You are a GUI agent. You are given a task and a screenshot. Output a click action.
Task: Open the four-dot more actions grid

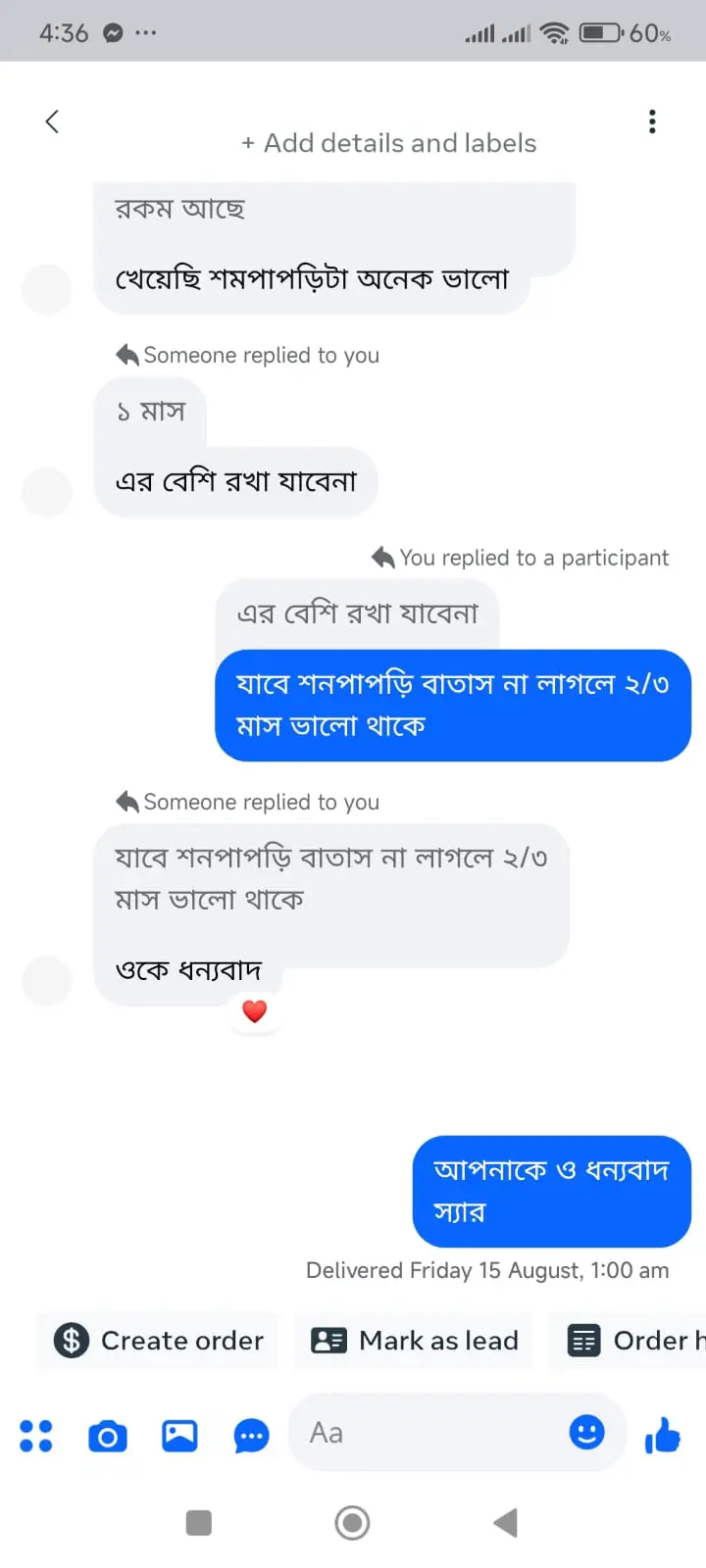pyautogui.click(x=36, y=1436)
